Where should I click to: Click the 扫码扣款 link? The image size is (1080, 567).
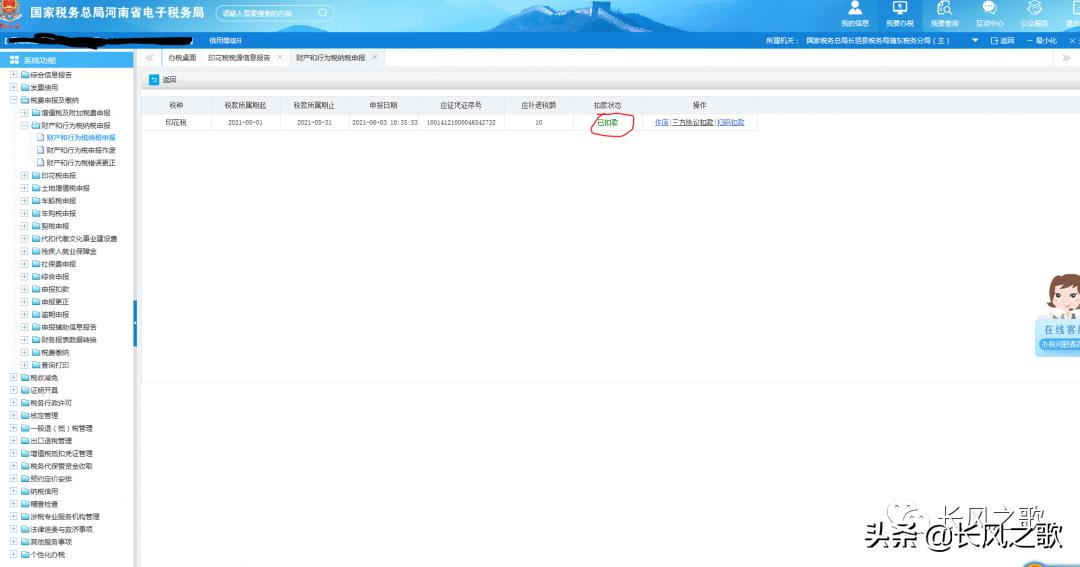(x=730, y=122)
